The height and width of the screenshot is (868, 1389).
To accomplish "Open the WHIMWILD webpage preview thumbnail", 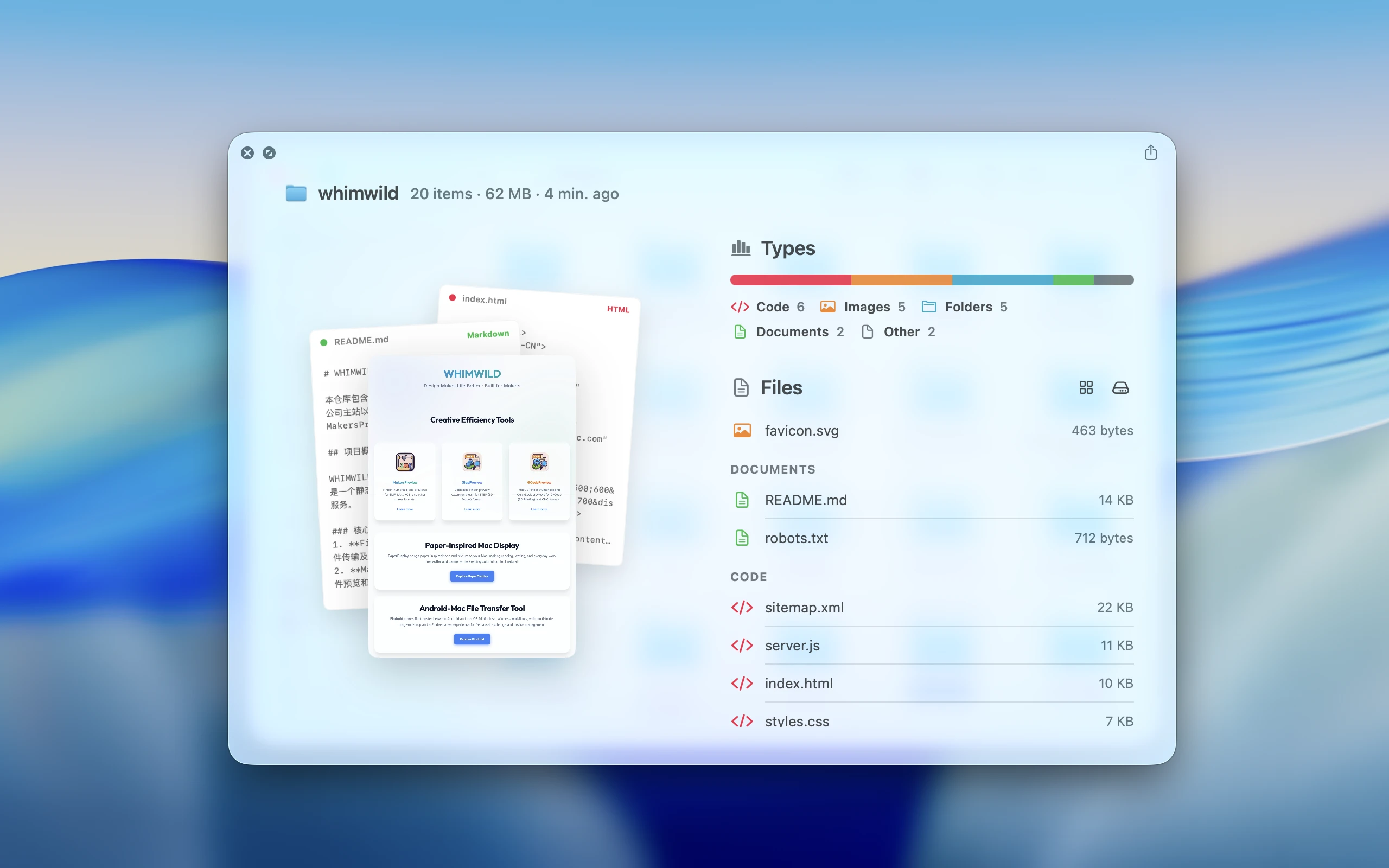I will 472,506.
